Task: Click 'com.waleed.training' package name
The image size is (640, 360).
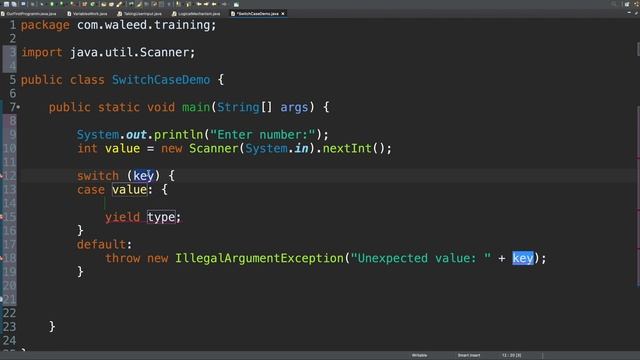Action: click(143, 25)
